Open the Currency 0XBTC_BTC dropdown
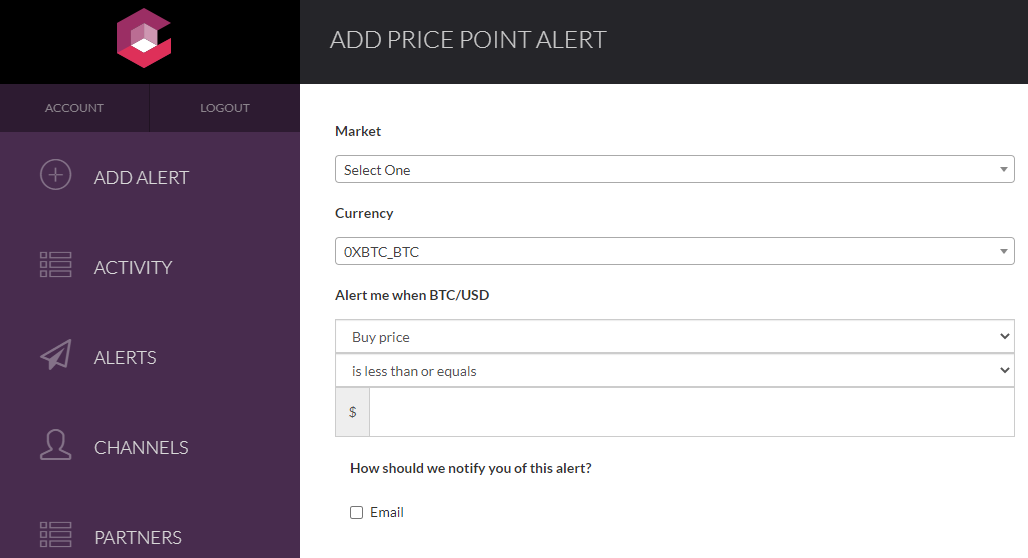Viewport: 1028px width, 558px height. (674, 252)
